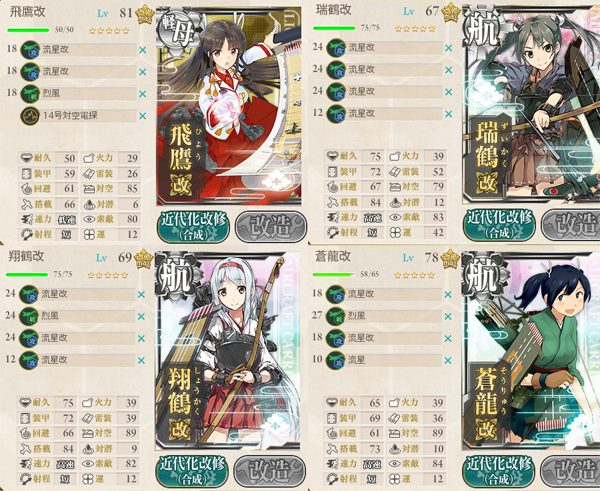
Task: Select Shoukaku's ship card illustration
Action: (x=228, y=351)
